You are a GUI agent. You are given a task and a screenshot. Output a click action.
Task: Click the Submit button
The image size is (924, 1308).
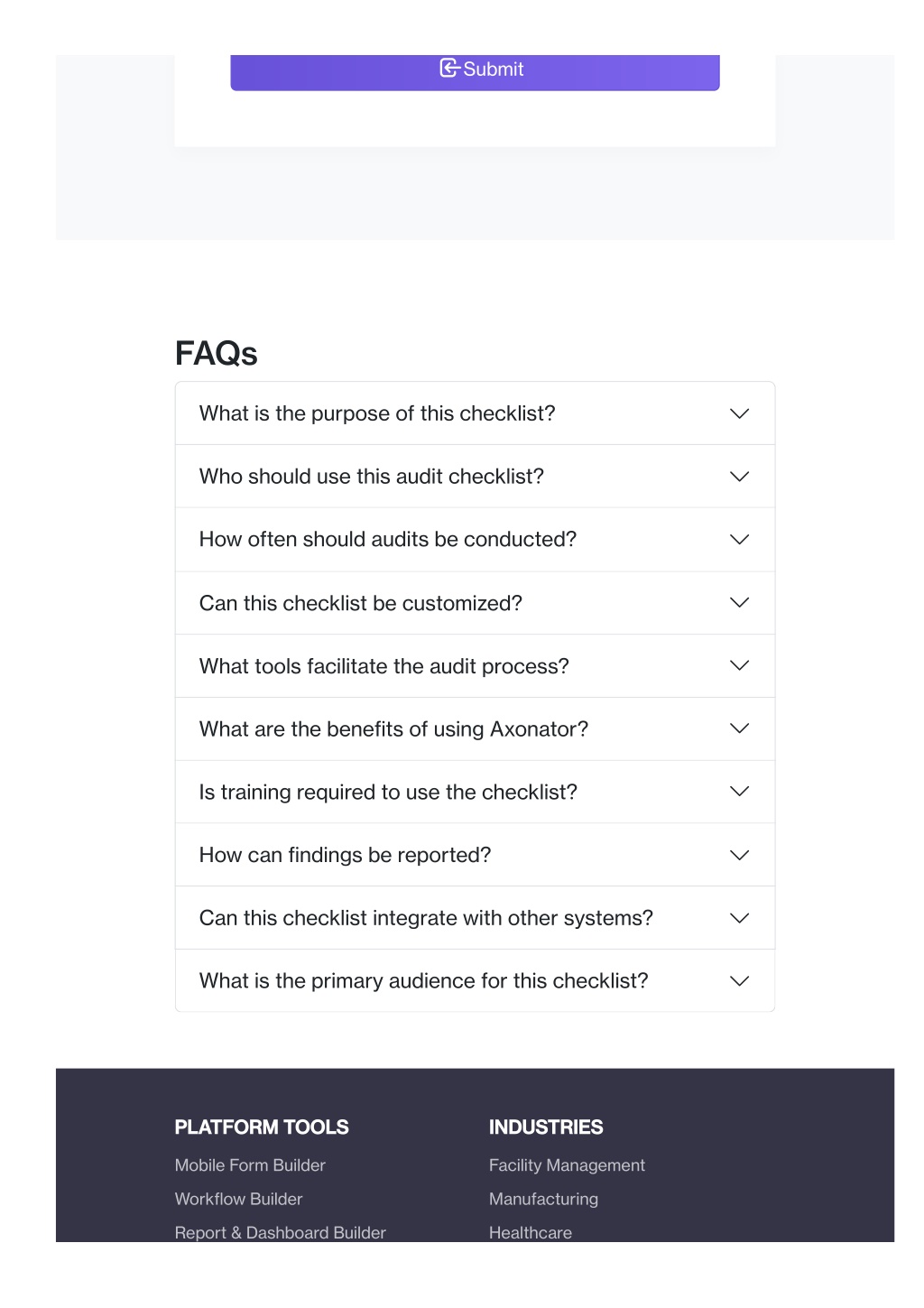[475, 71]
